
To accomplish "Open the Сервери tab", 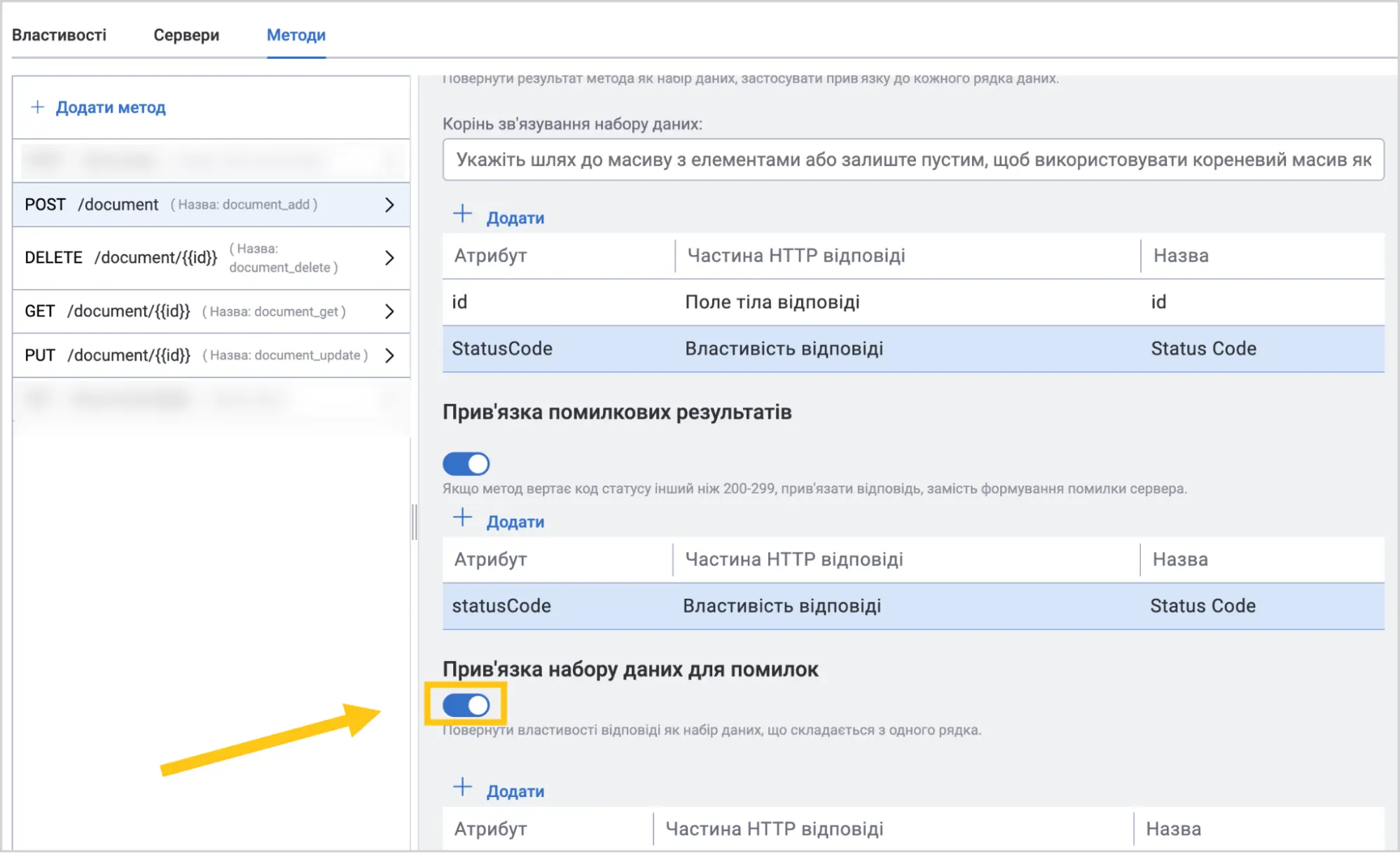I will [x=186, y=35].
